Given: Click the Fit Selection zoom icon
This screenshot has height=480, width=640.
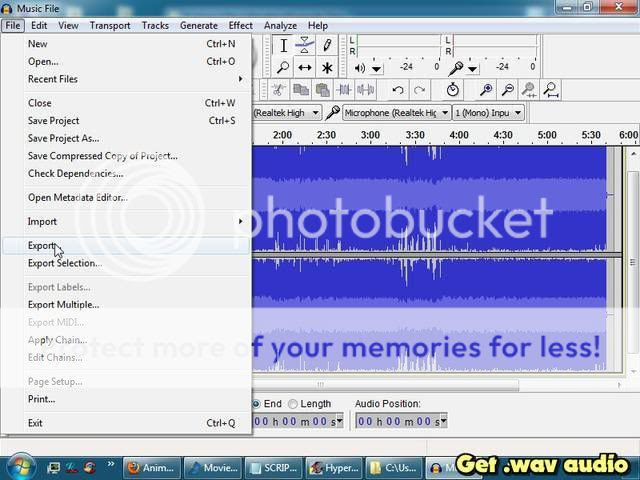Looking at the screenshot, I should [529, 90].
